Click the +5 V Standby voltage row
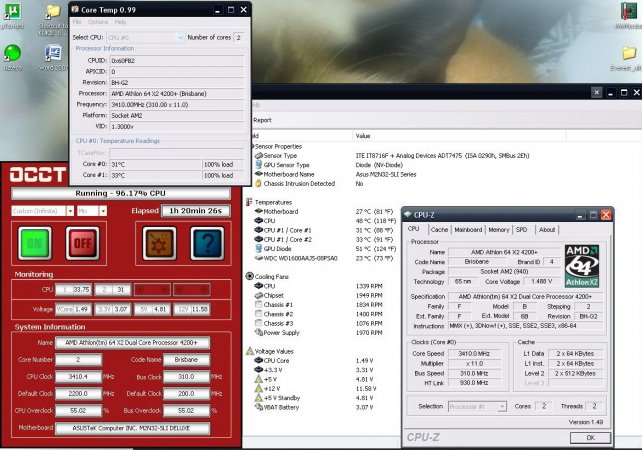 pos(314,398)
